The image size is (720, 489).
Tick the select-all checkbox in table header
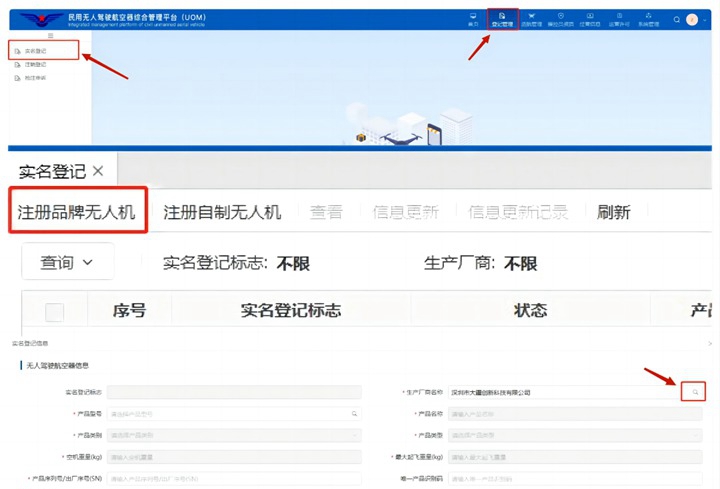[54, 312]
